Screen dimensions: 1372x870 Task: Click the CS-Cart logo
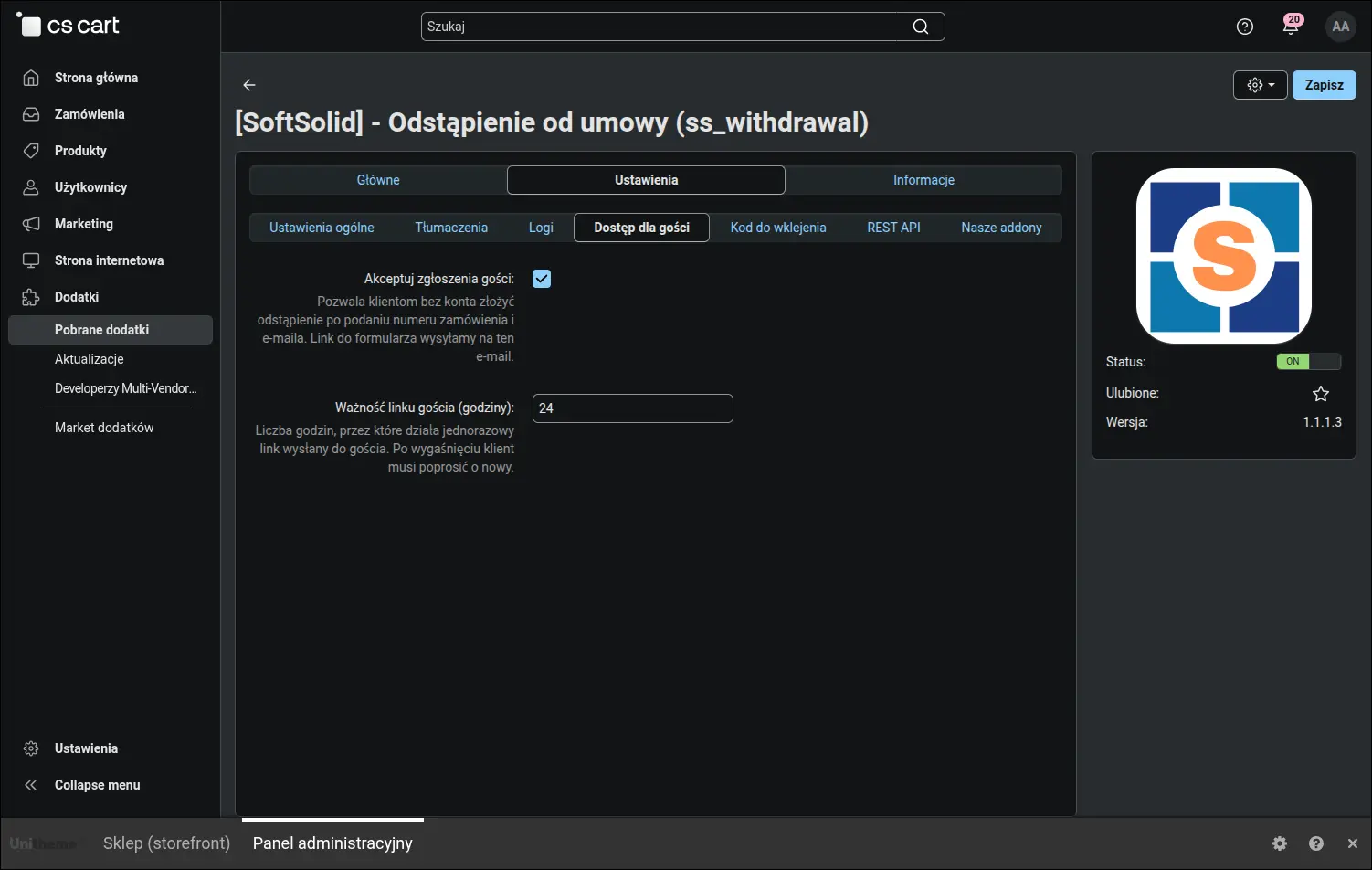tap(69, 25)
